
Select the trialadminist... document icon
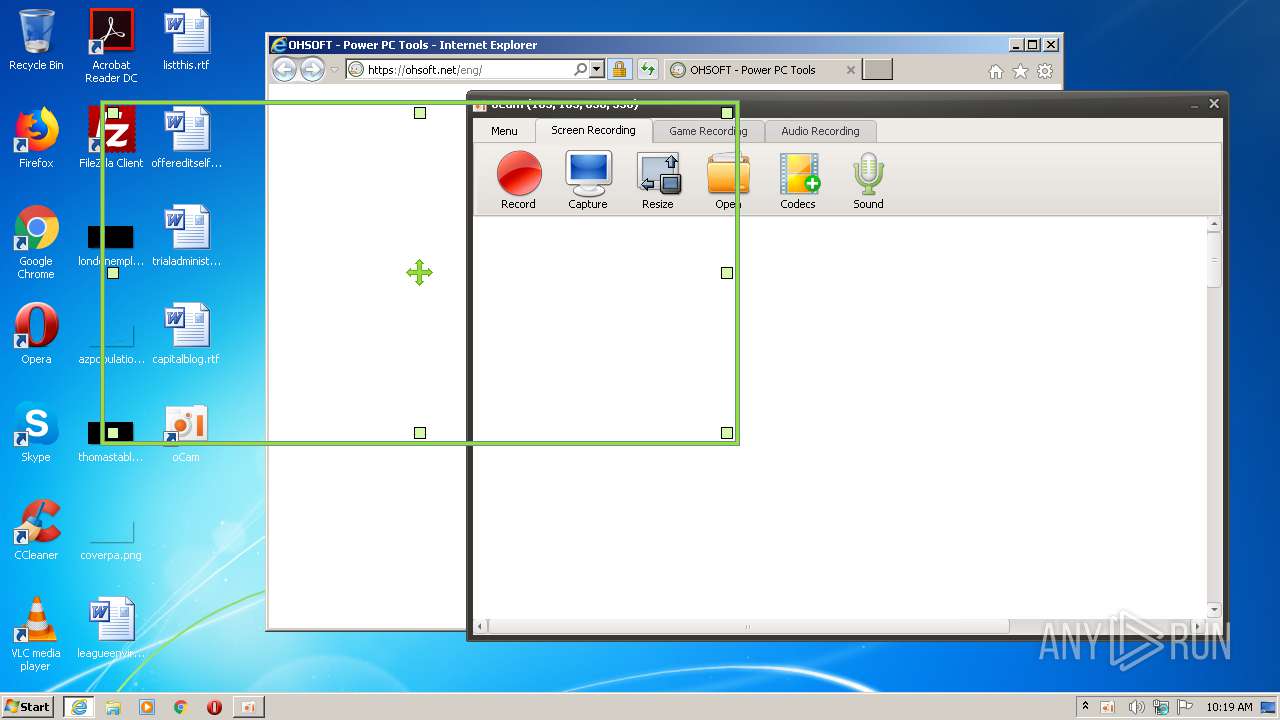tap(186, 236)
